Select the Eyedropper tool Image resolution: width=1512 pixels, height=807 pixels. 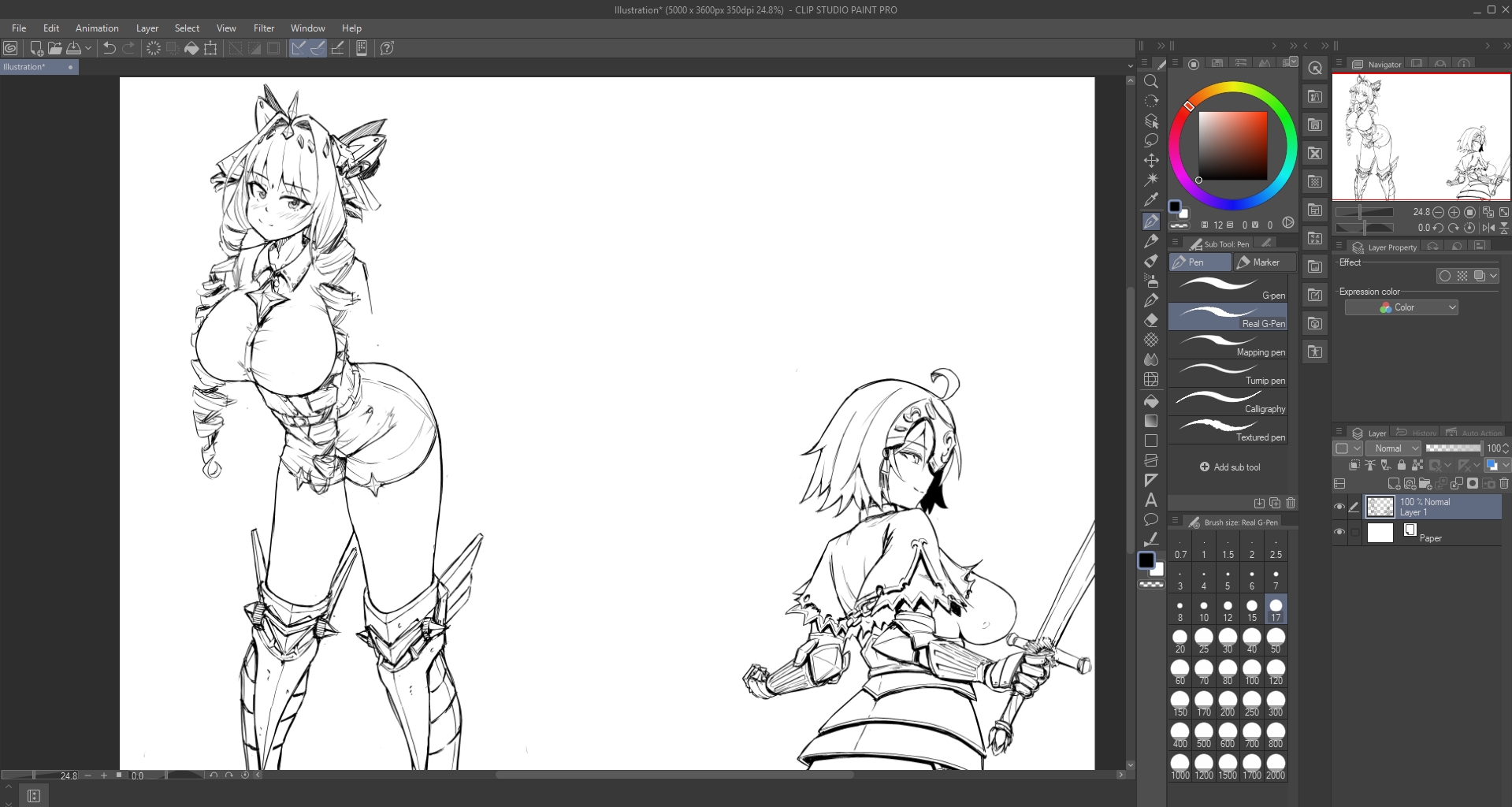pos(1151,199)
